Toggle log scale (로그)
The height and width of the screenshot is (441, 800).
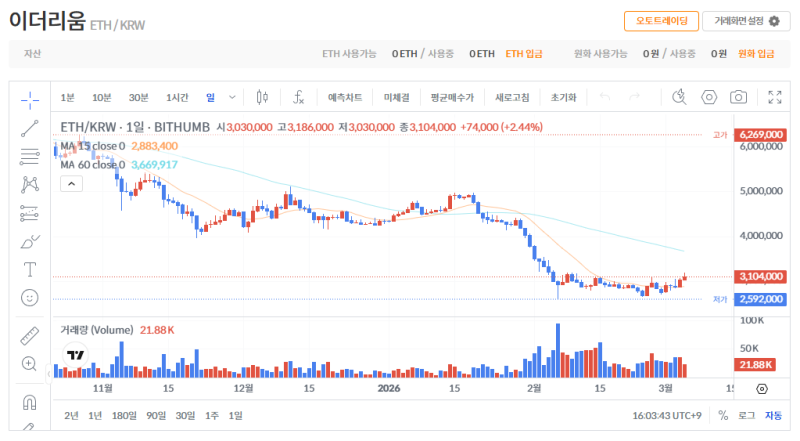(x=746, y=415)
